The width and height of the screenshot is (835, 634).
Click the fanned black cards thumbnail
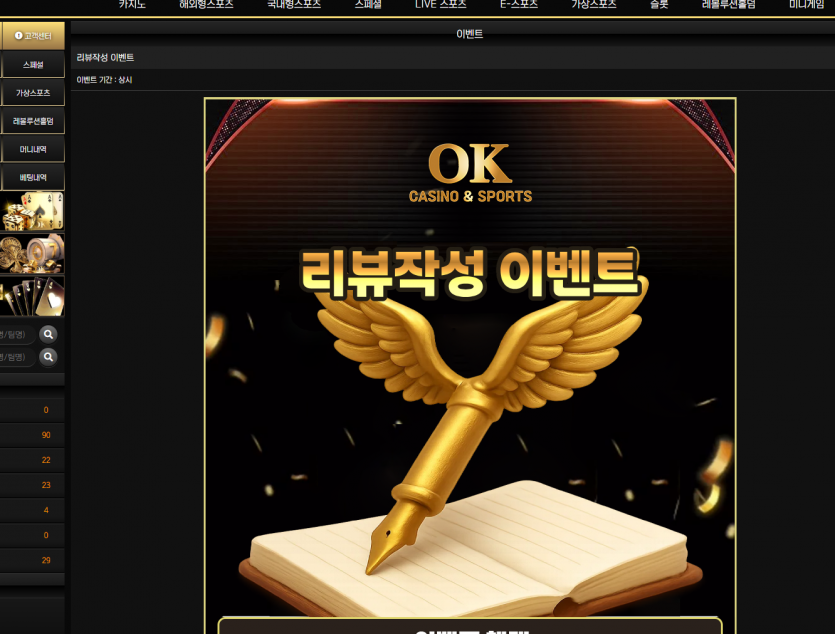[32, 296]
